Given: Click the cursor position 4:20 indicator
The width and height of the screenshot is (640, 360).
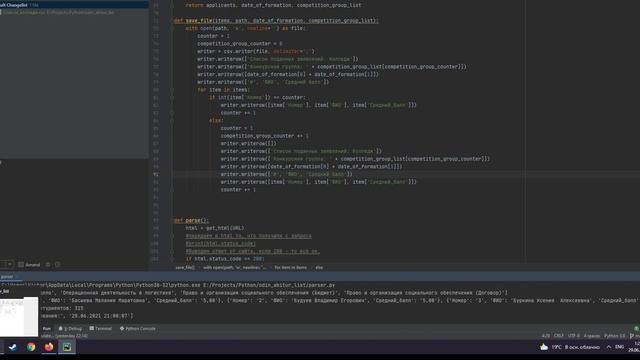Looking at the screenshot, I should point(546,336).
